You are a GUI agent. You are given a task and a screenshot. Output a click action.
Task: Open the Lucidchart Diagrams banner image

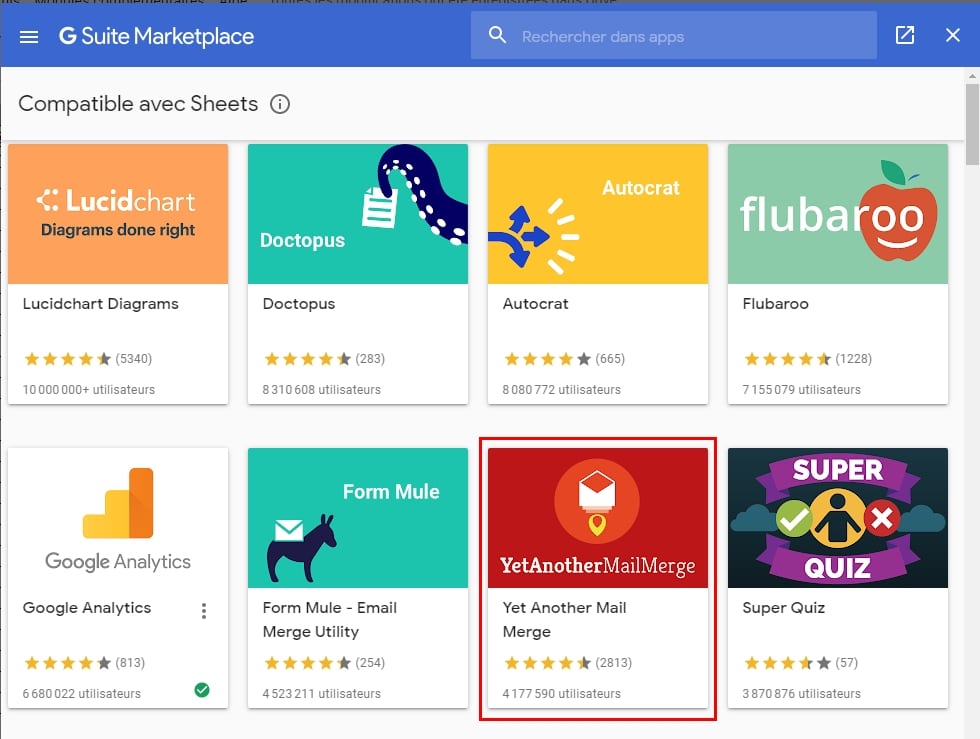pos(118,214)
